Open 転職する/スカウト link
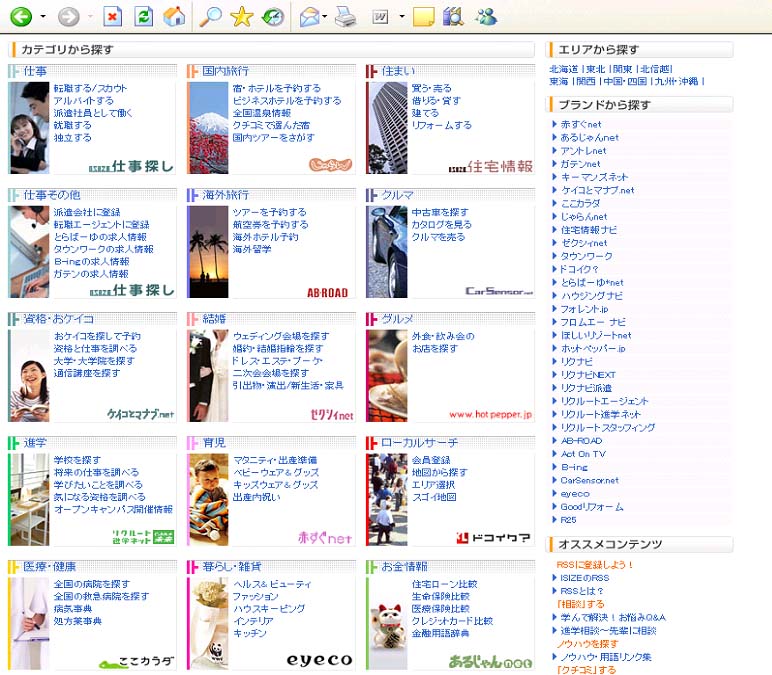Screen dimensions: 772x675 click(x=91, y=88)
